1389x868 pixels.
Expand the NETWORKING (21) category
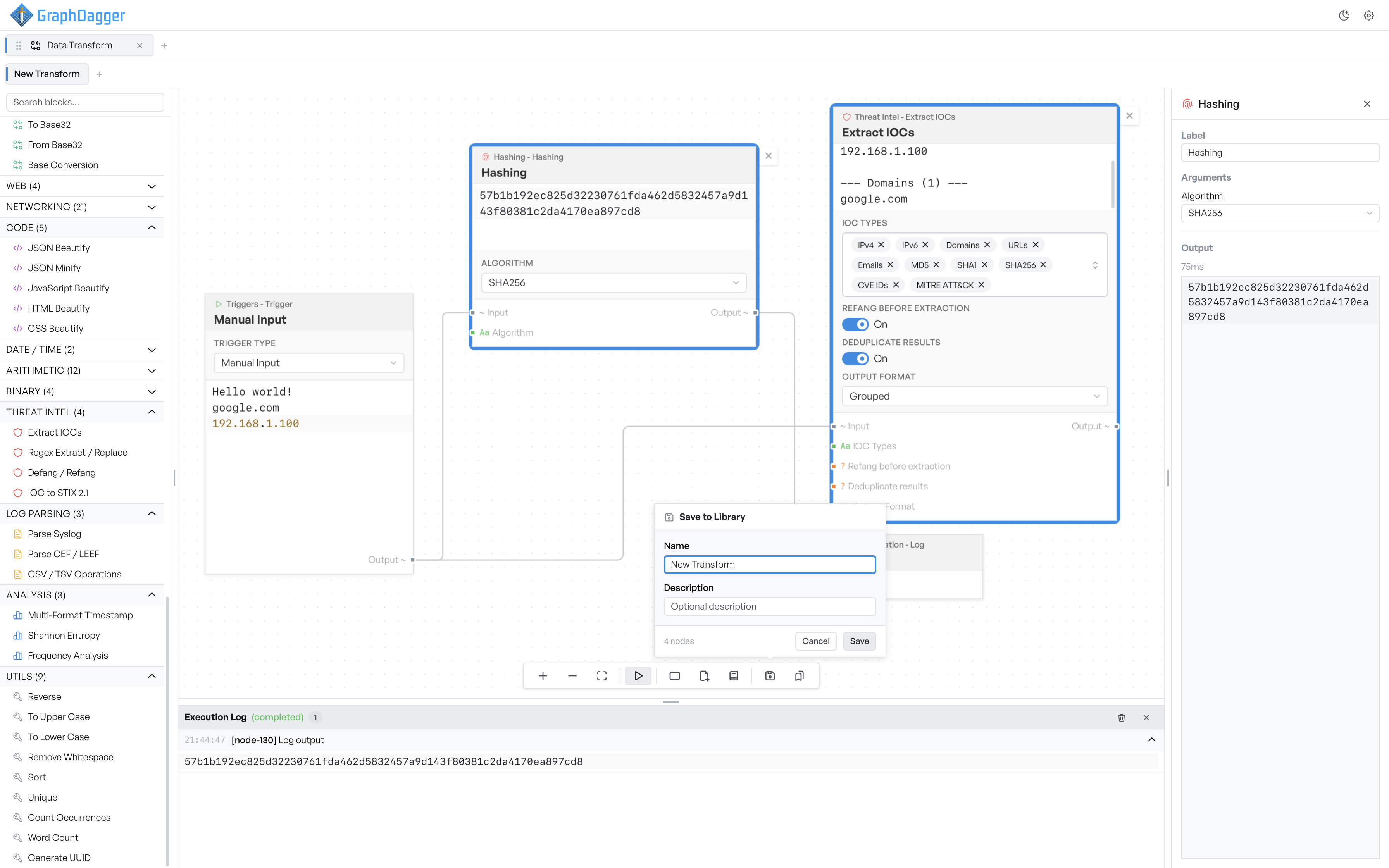(82, 207)
